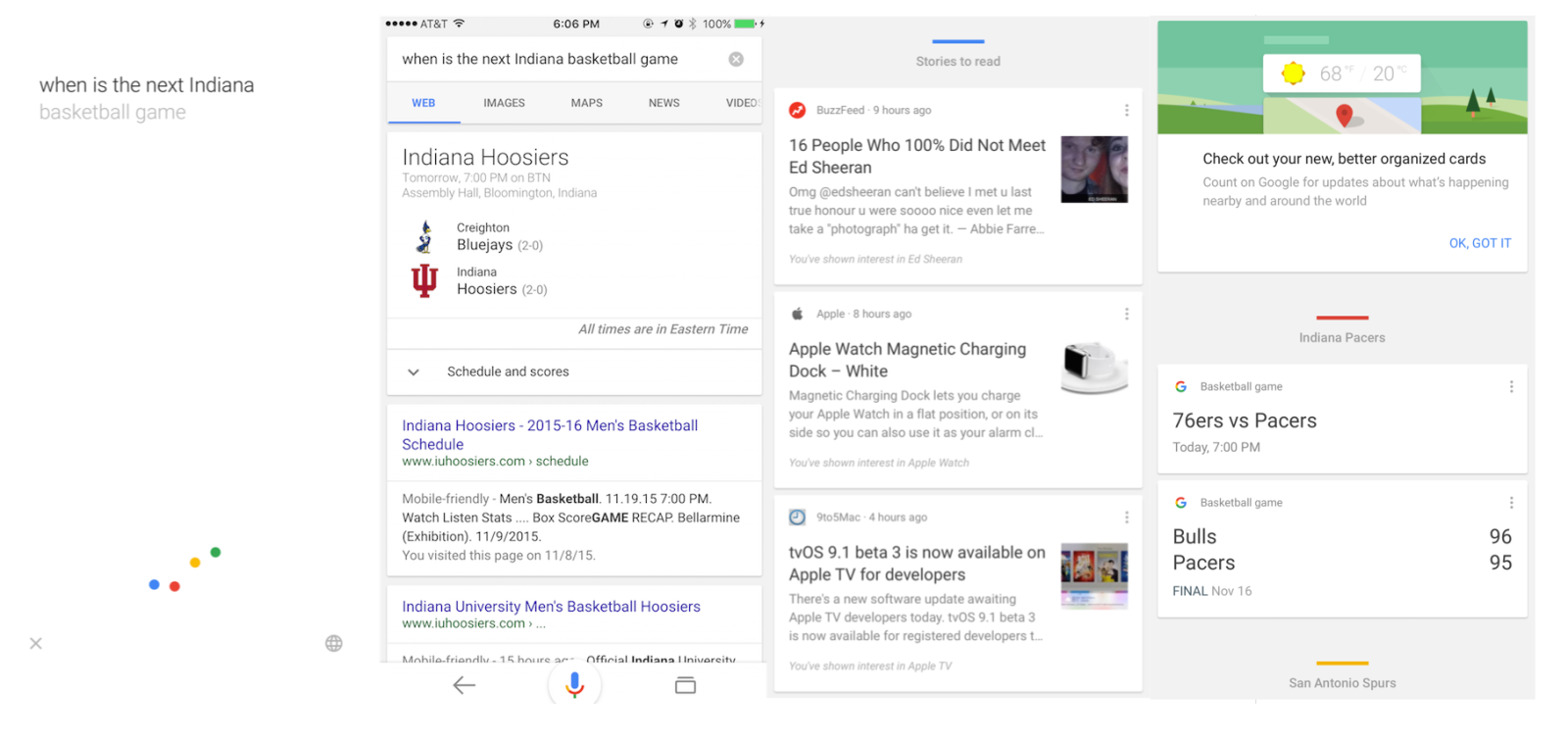Image resolution: width=1568 pixels, height=740 pixels.
Task: Open the tabs overview icon
Action: [x=685, y=685]
